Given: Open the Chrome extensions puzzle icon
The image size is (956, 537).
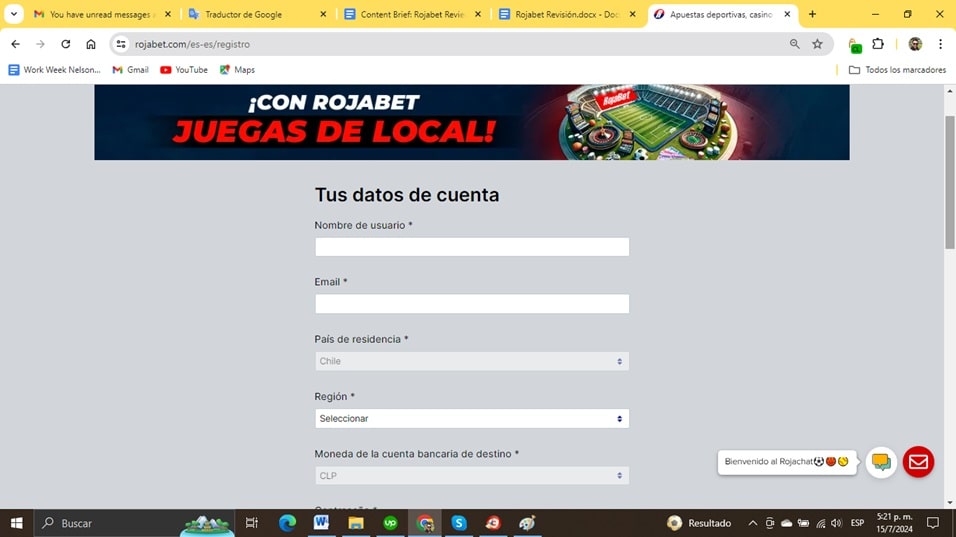Looking at the screenshot, I should point(878,44).
